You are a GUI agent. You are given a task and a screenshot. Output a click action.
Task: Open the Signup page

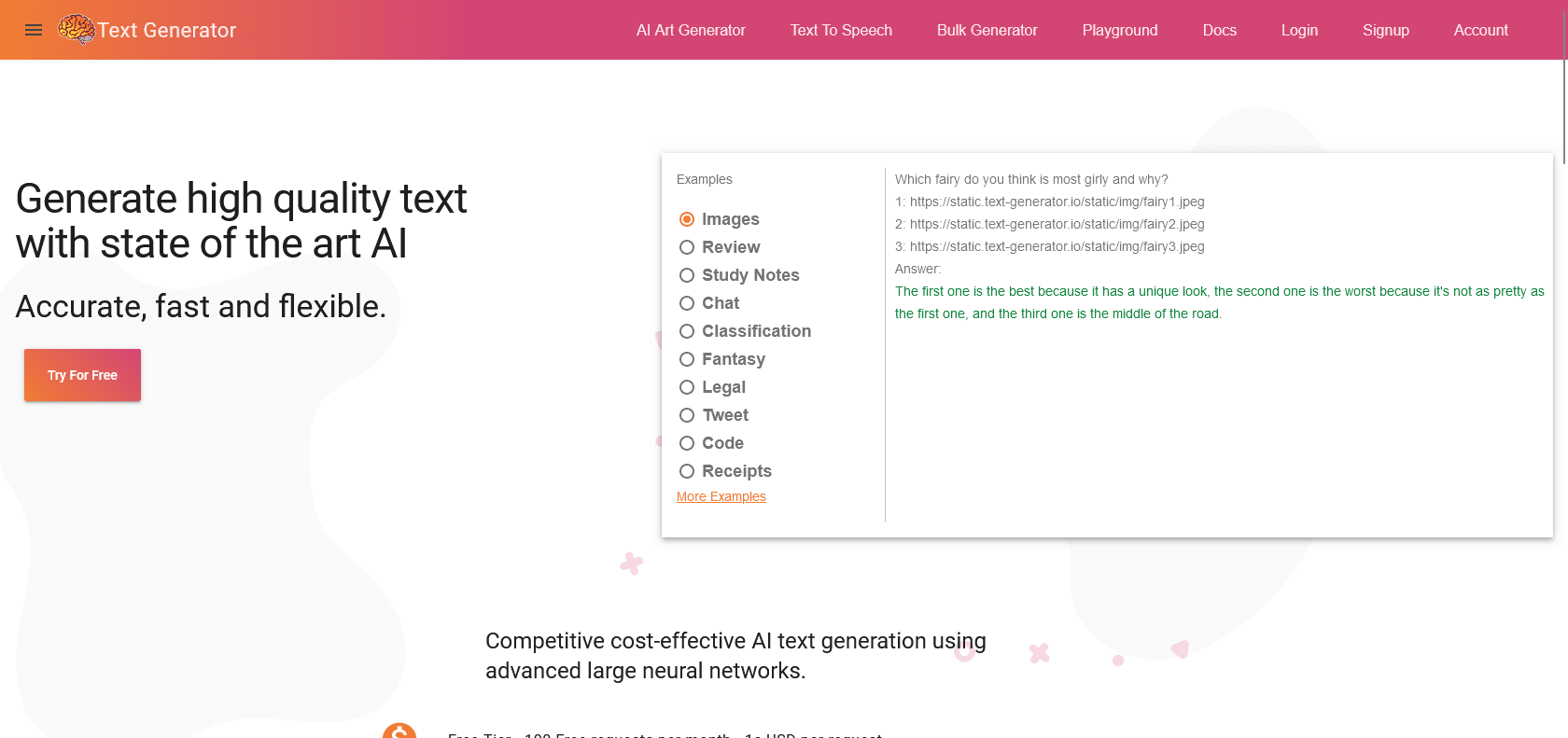click(1385, 29)
